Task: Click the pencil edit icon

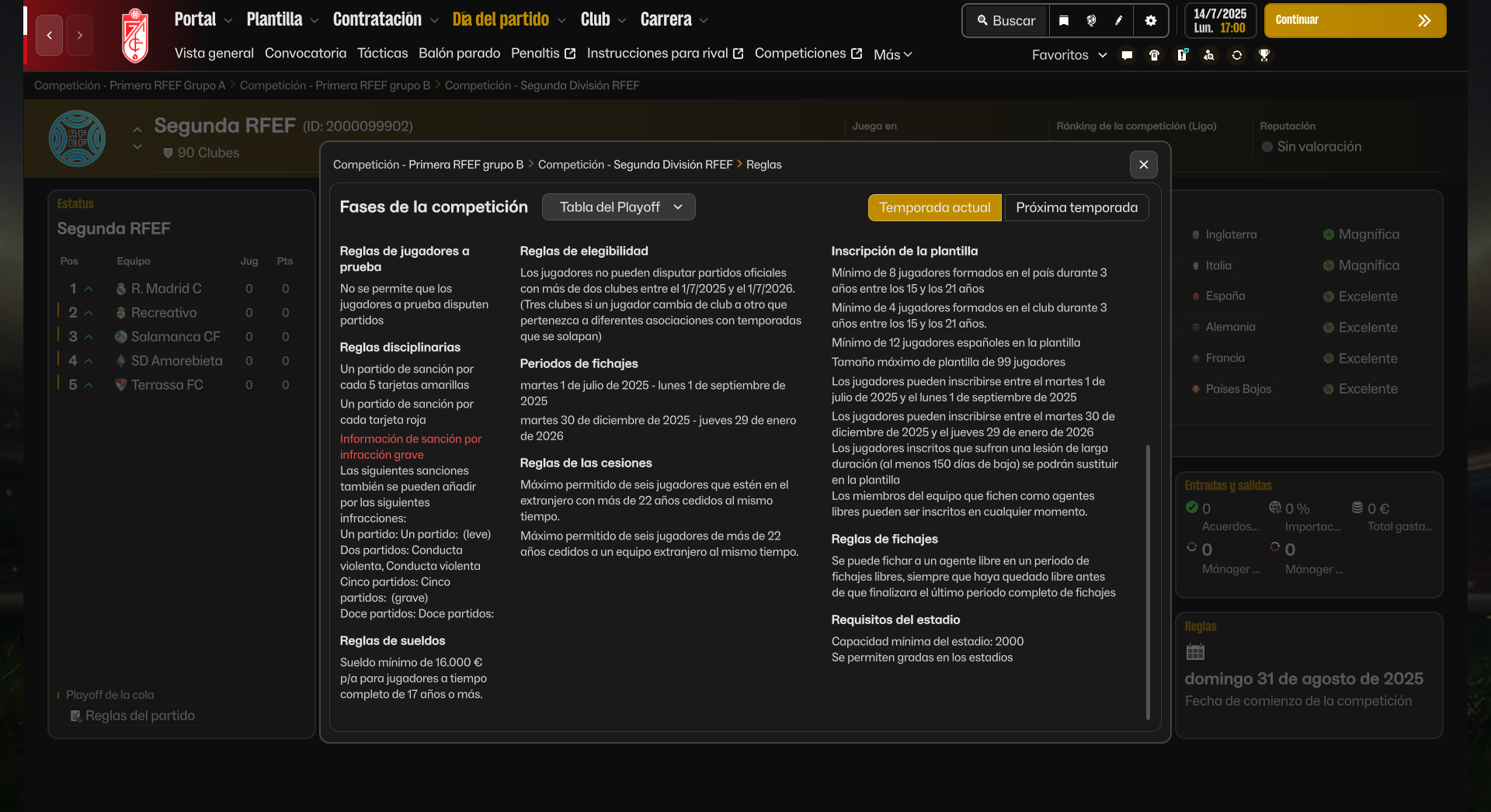Action: [x=1119, y=21]
